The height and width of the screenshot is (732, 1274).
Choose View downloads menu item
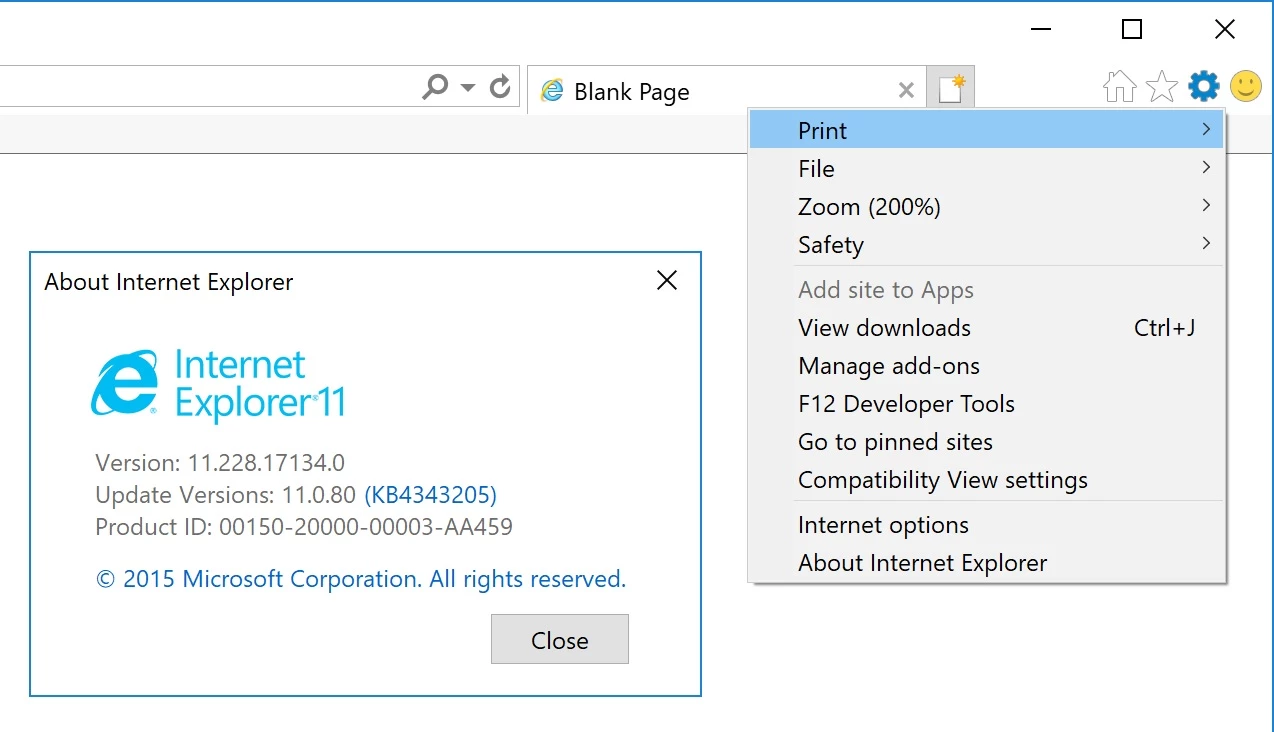click(x=986, y=328)
